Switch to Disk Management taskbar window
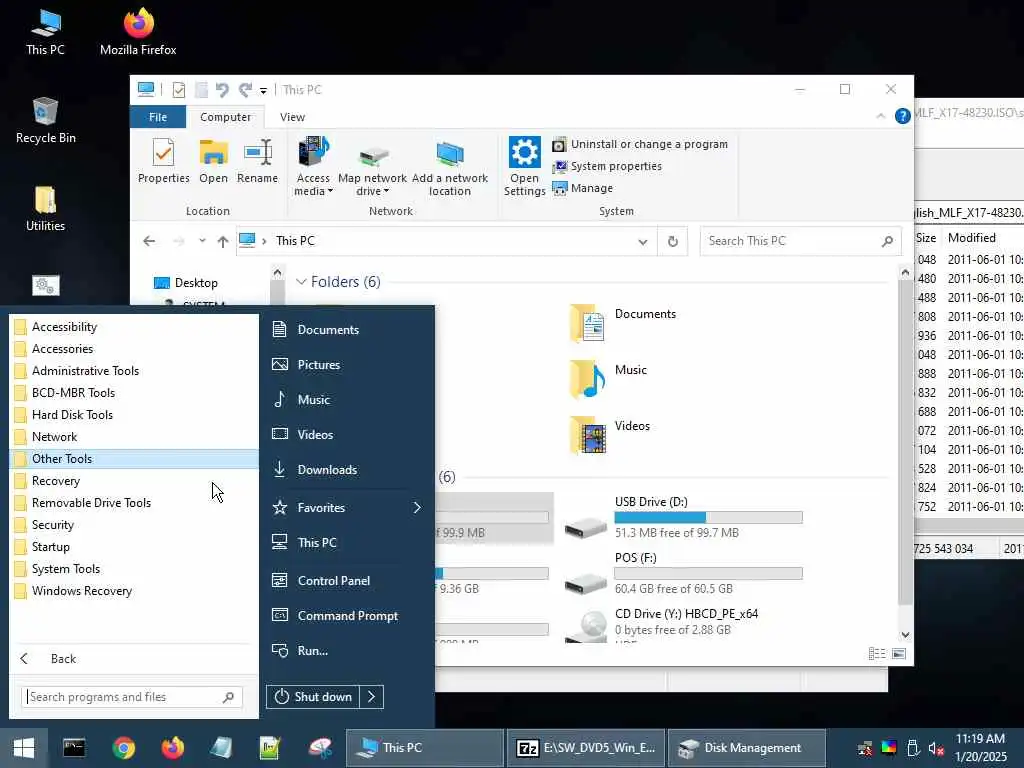 point(746,748)
